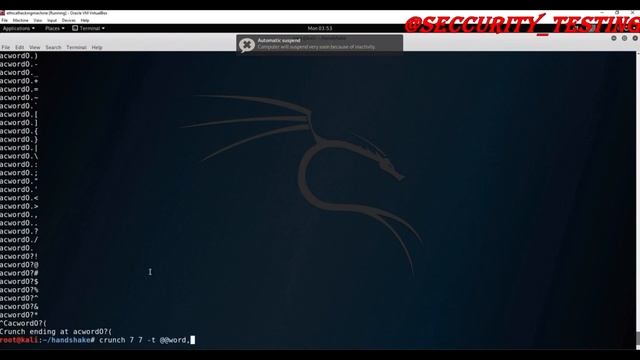Click the VirtualBox window icon in title bar
Screen dimensions: 640x360
click(x=2, y=13)
